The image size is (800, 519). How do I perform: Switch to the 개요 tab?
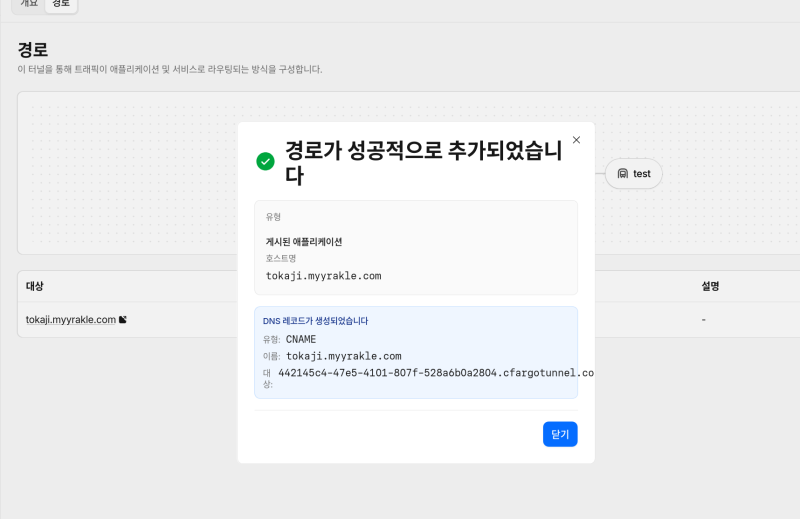[29, 4]
